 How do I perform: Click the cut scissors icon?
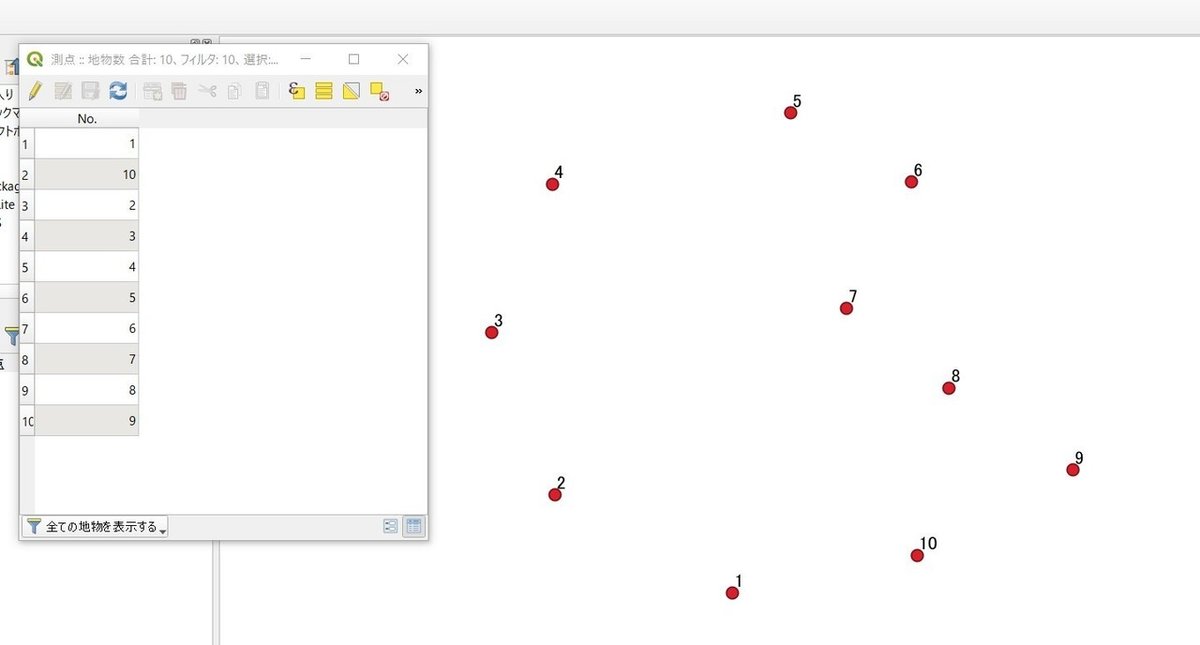207,91
